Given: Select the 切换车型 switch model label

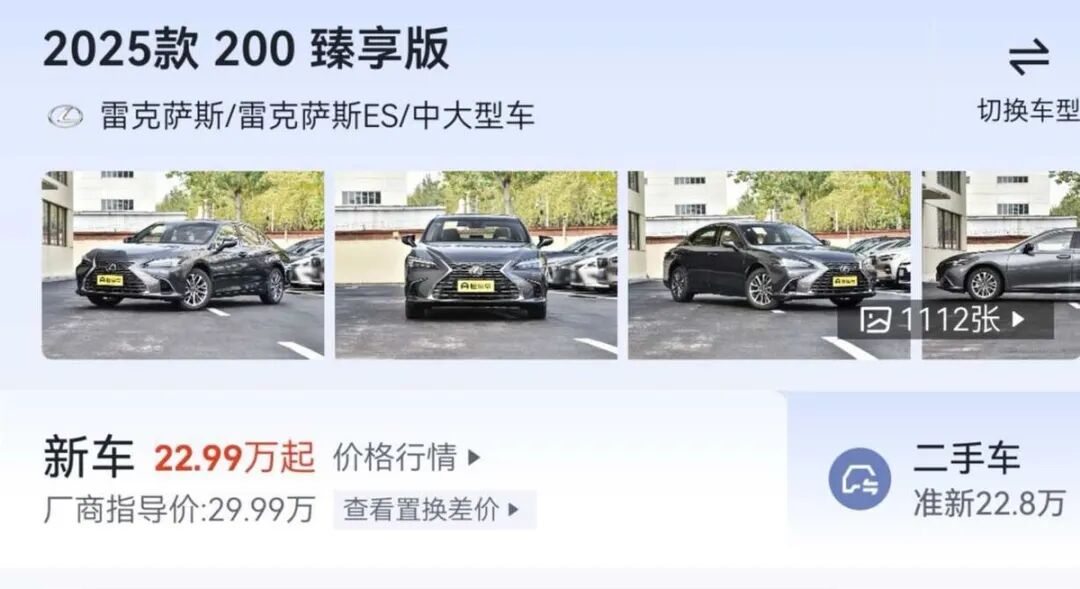Looking at the screenshot, I should 1028,110.
